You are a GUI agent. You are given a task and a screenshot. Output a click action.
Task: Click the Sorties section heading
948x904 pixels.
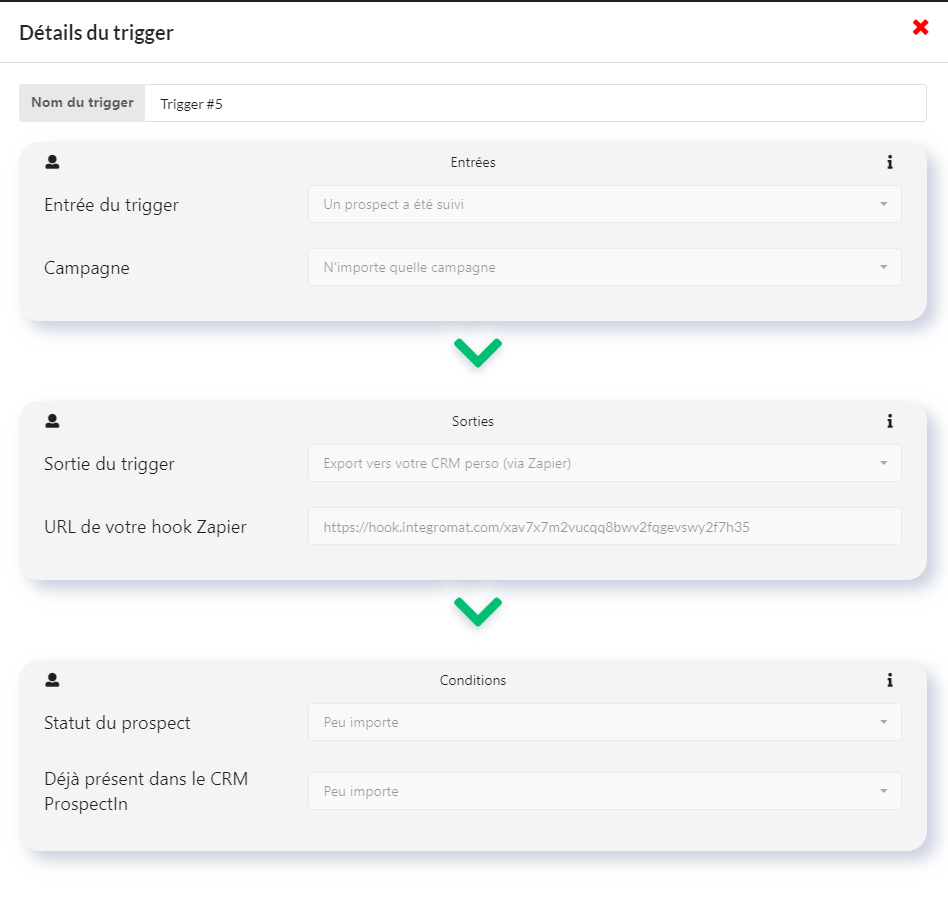coord(473,421)
